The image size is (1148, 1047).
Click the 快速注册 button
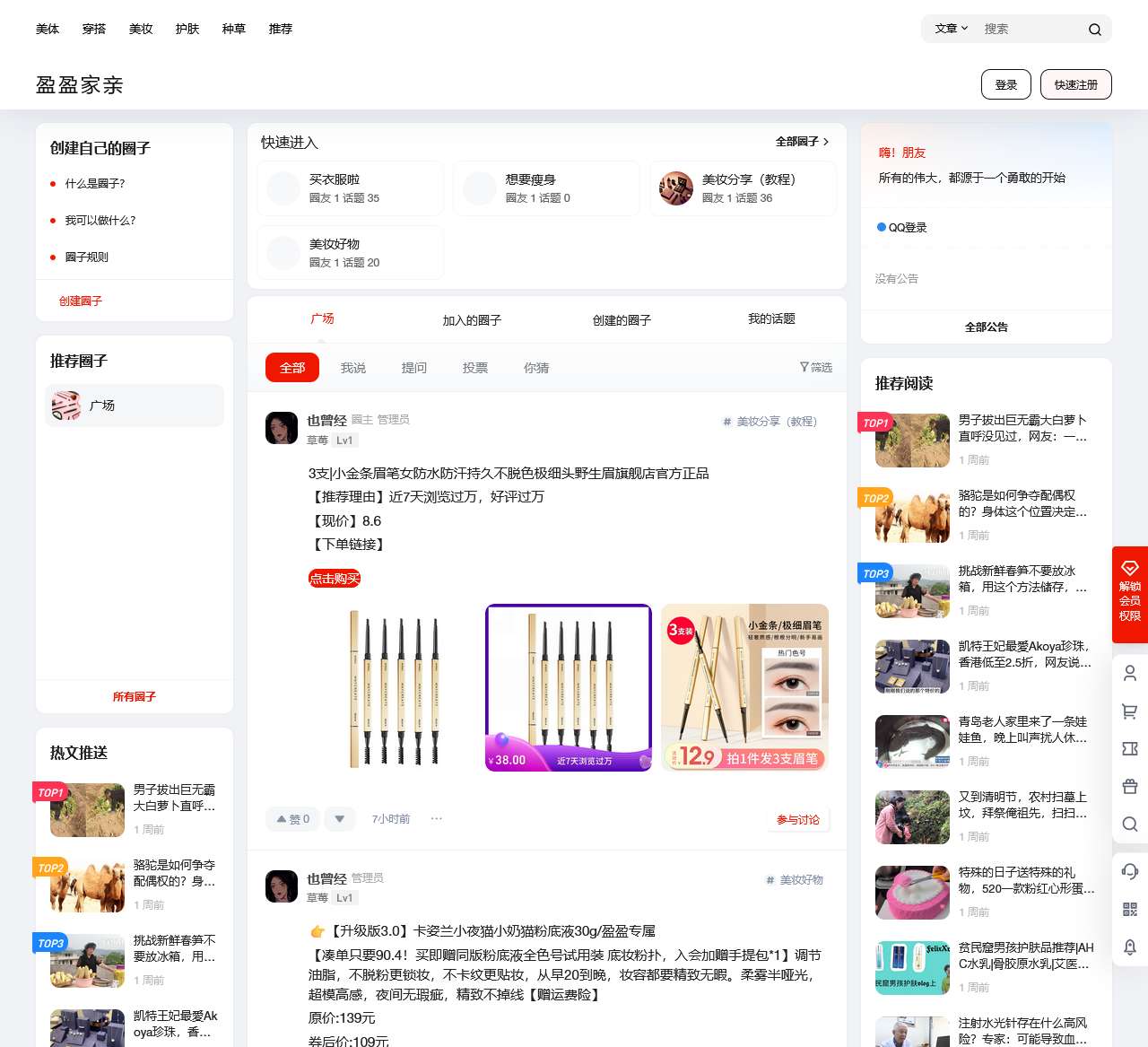[1075, 84]
